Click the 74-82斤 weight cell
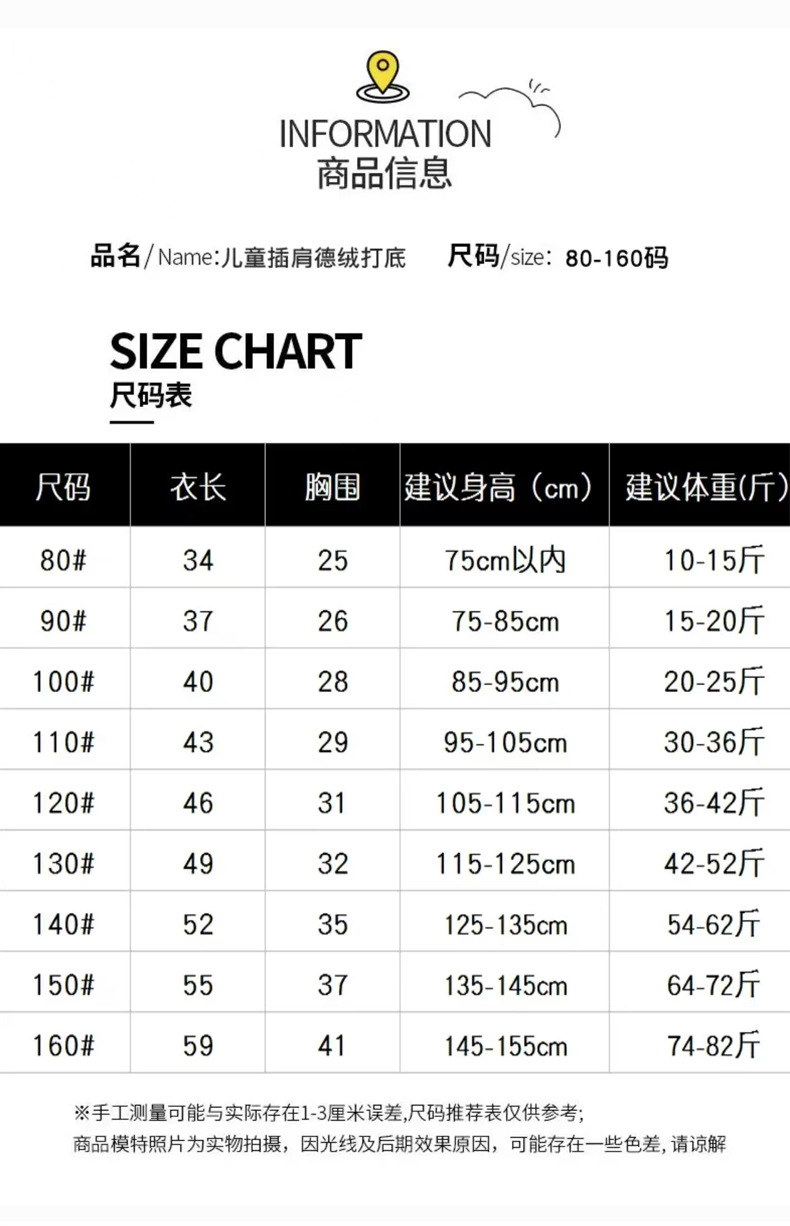Viewport: 790px width, 1226px height. click(x=714, y=1046)
